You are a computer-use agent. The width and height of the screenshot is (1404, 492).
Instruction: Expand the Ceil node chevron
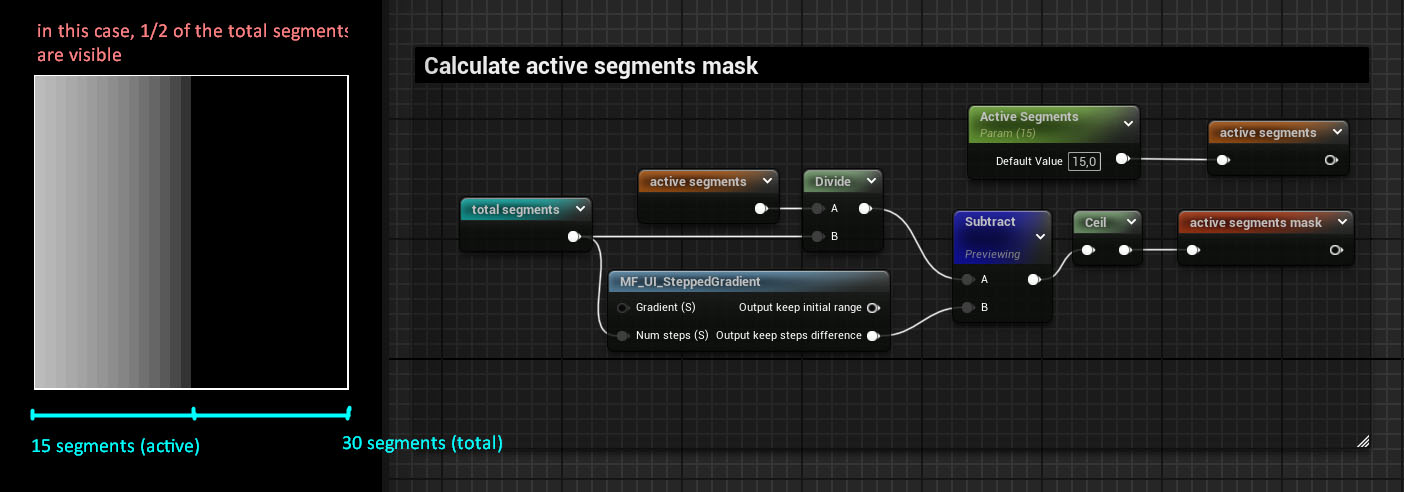click(1129, 222)
